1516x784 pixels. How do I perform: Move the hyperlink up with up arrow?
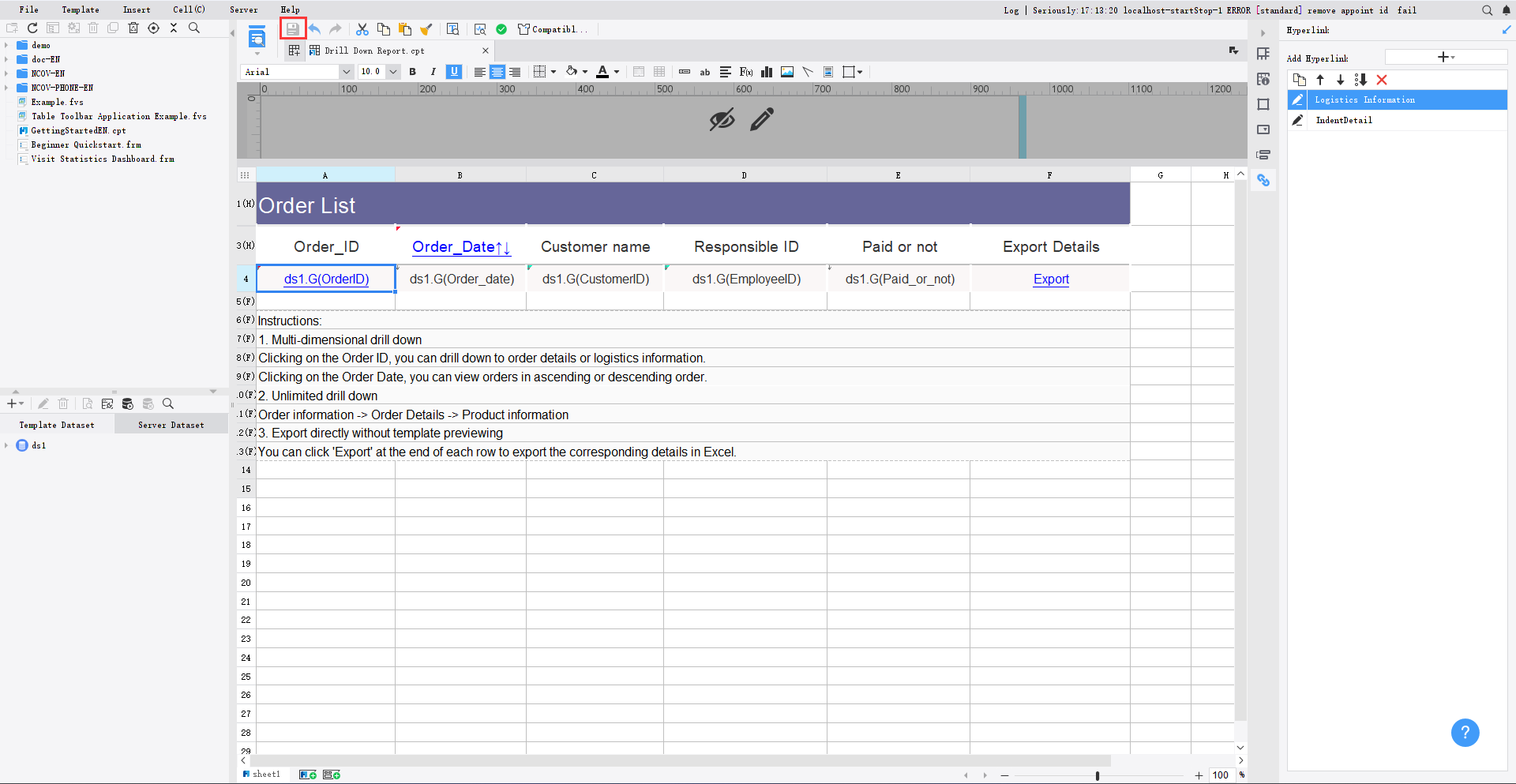(1320, 80)
